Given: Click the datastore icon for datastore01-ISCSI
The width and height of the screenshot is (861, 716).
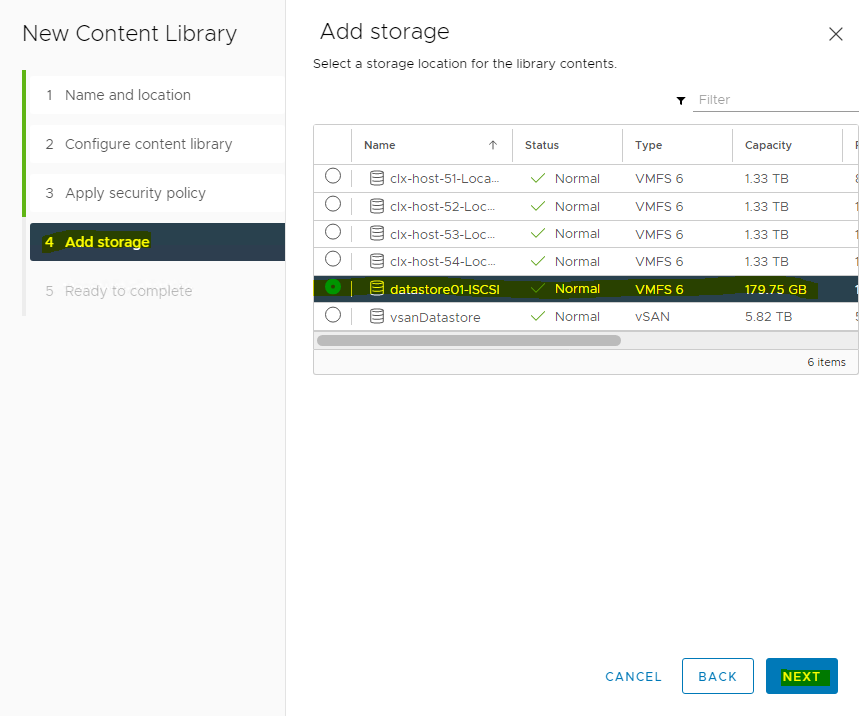Looking at the screenshot, I should (377, 288).
